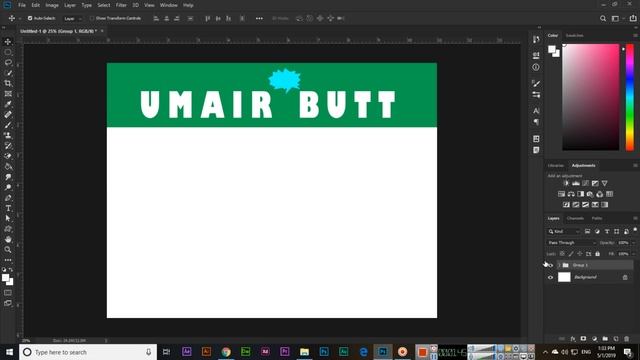Viewport: 640px width, 360px height.
Task: Toggle the type layer filter
Action: (607, 231)
